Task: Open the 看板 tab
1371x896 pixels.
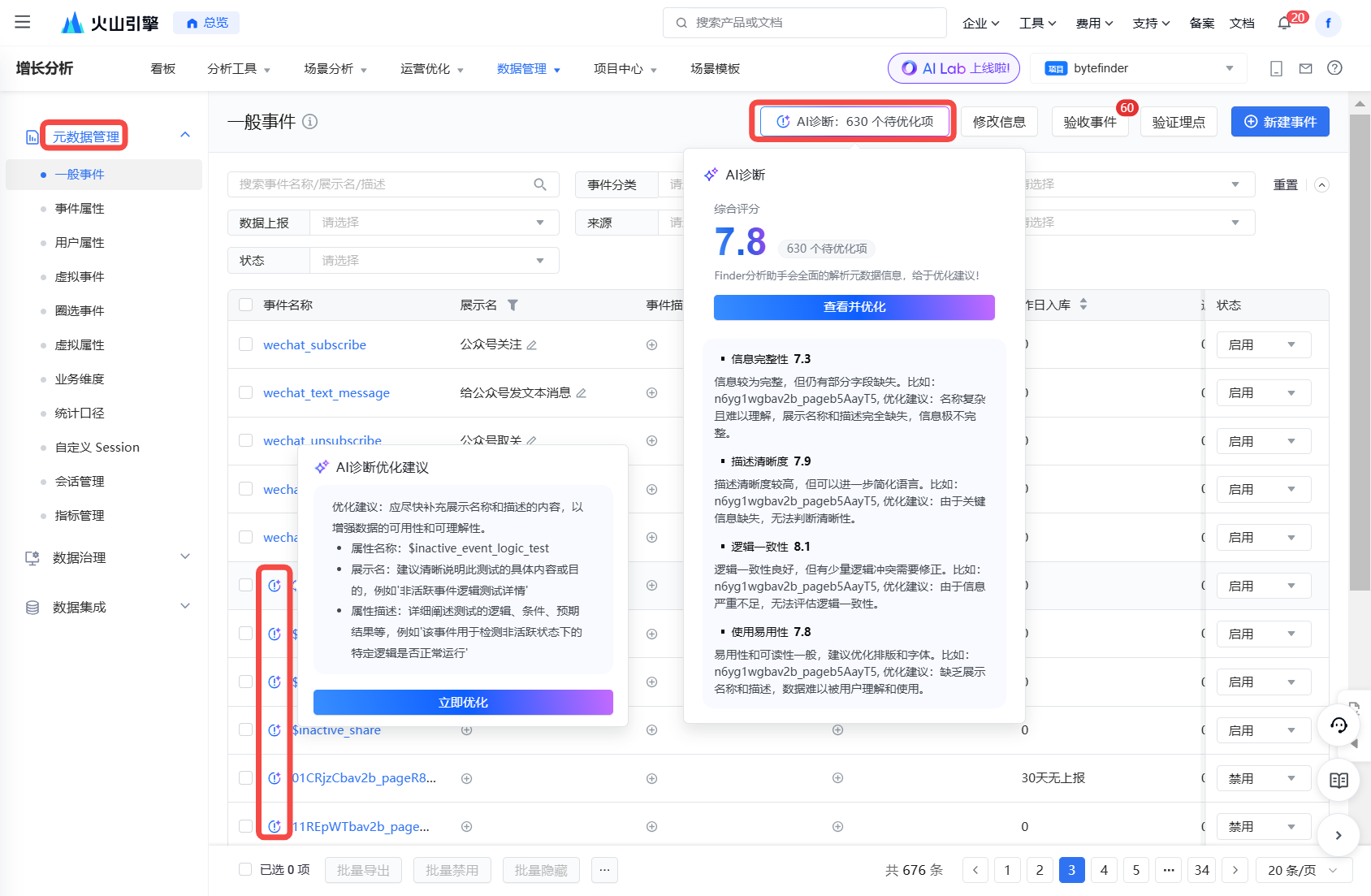Action: [x=163, y=69]
